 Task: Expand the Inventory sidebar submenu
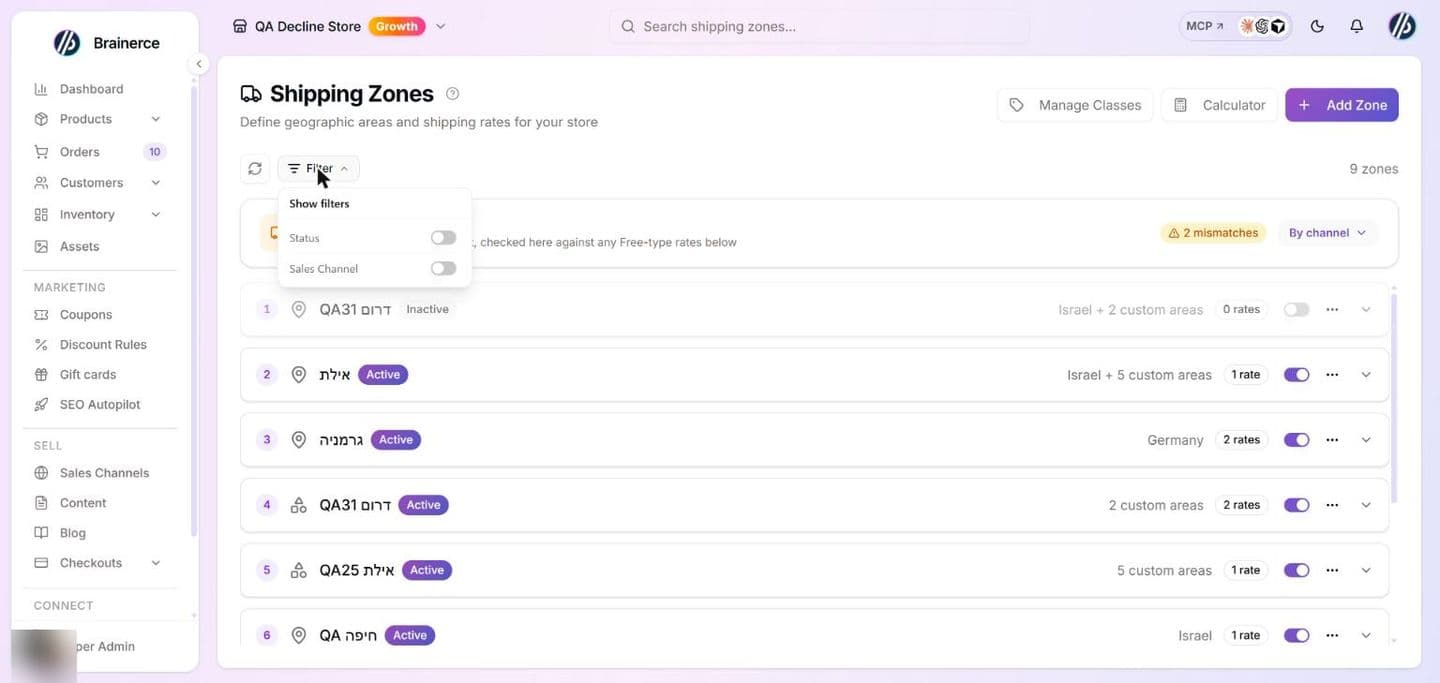tap(155, 215)
